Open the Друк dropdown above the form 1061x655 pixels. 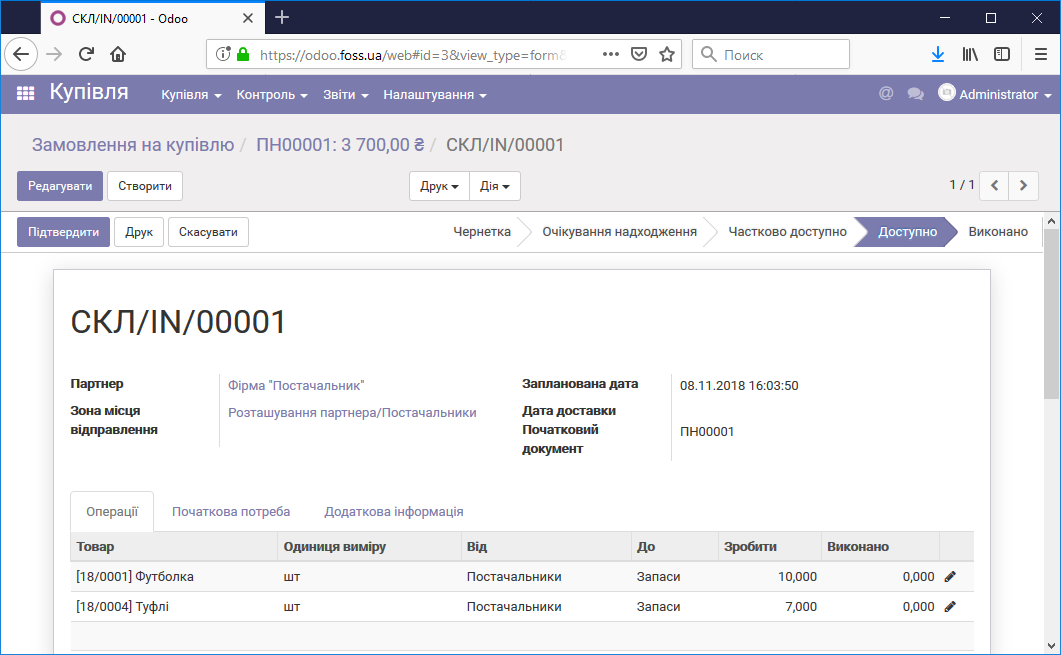(439, 186)
